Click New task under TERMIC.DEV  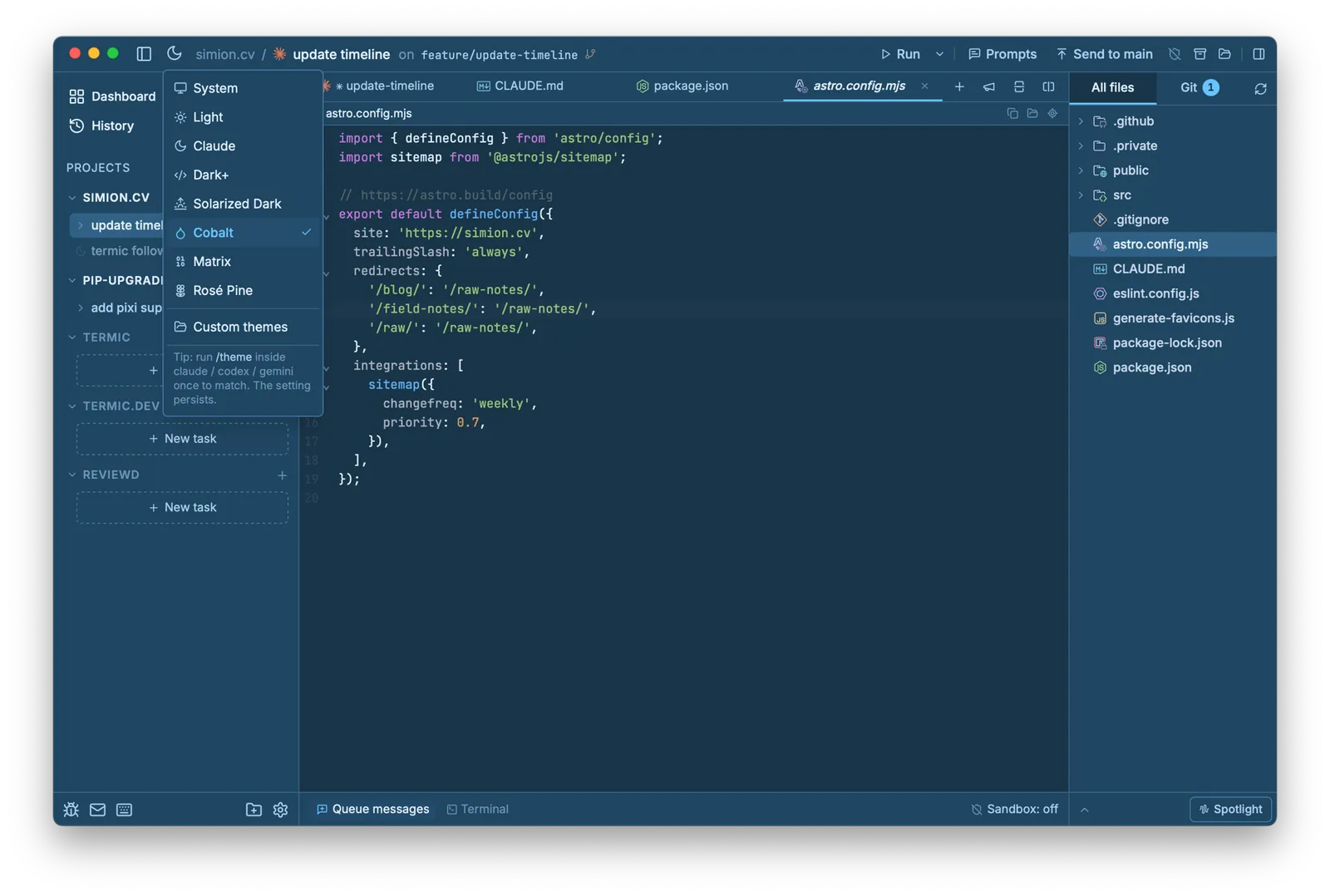point(183,439)
